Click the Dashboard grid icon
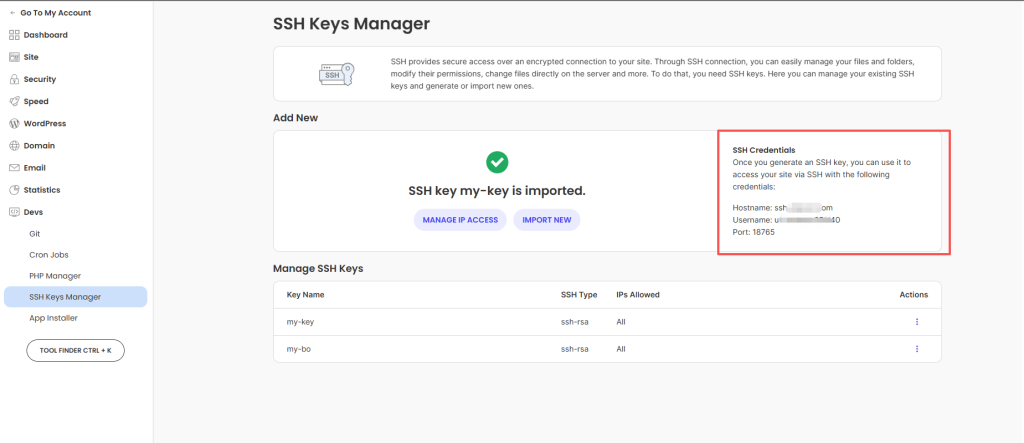 (14, 35)
